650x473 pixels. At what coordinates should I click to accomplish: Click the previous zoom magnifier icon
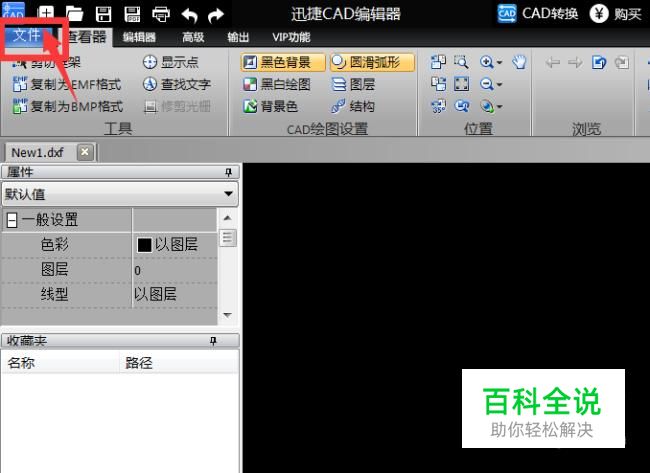(x=461, y=106)
